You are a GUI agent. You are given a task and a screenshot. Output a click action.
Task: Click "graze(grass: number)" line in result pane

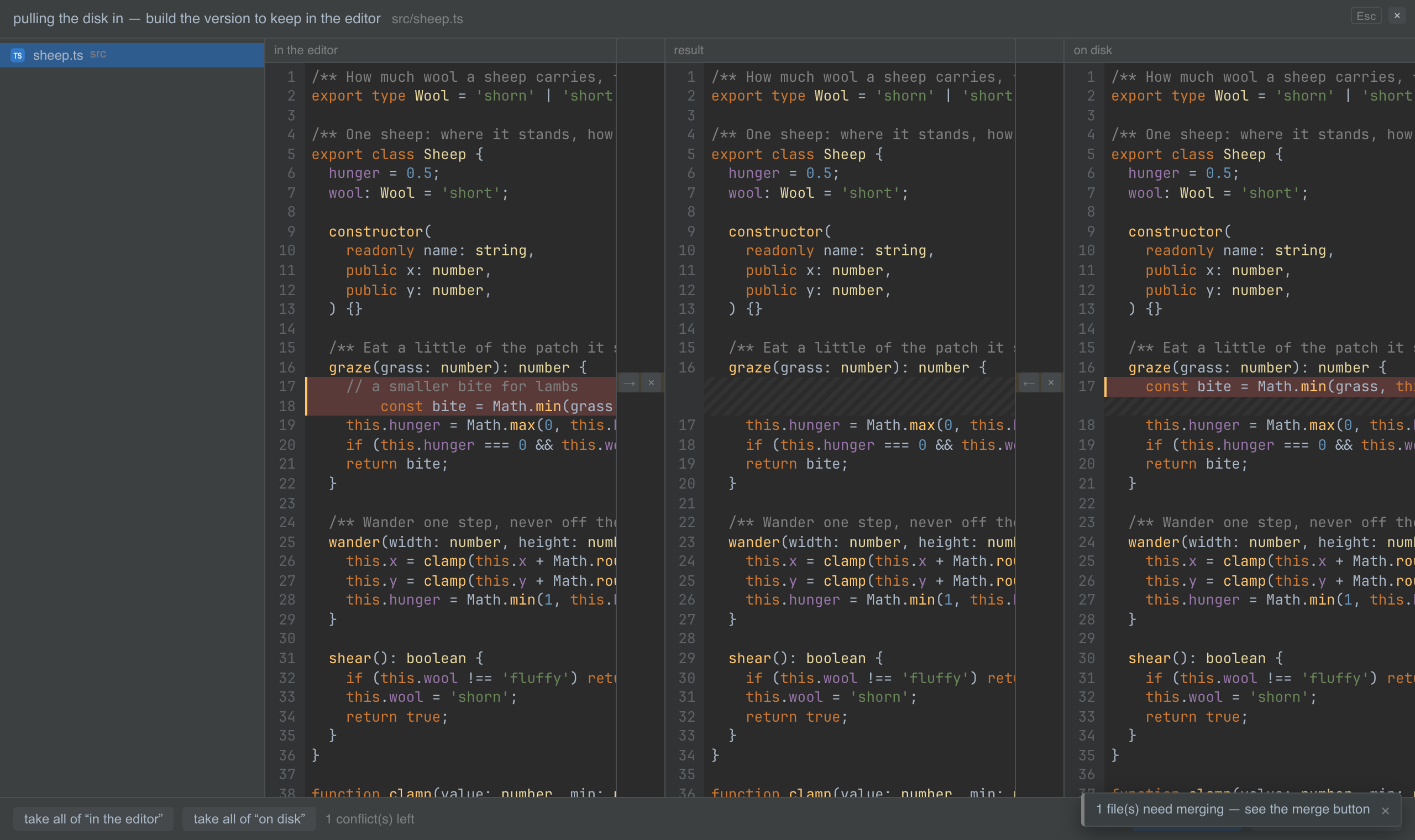click(x=857, y=368)
